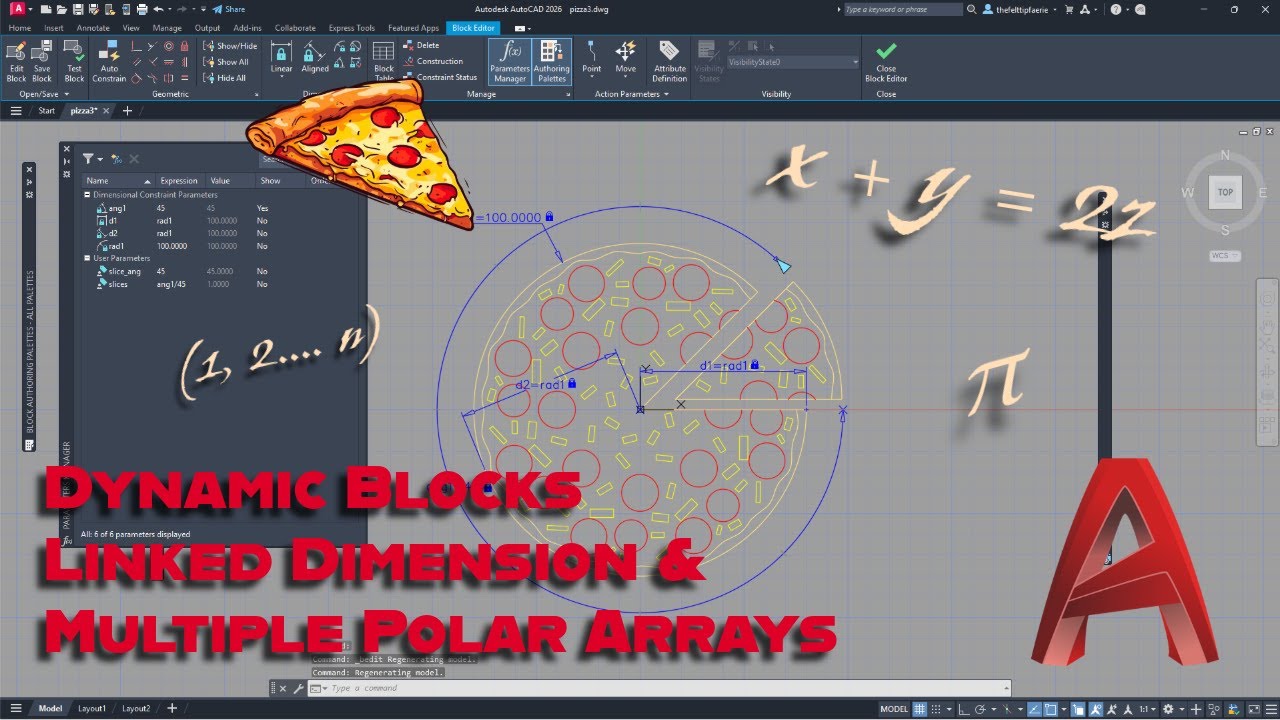Toggle Constraint Status shading
Screen dimensions: 1280x720
[x=440, y=77]
